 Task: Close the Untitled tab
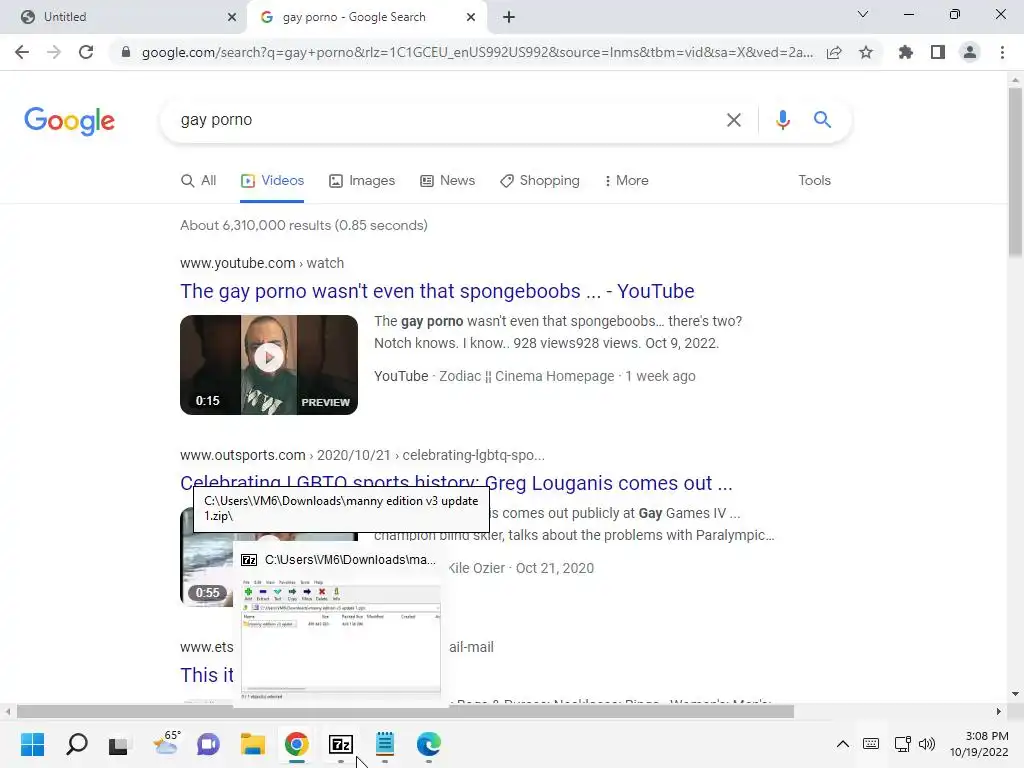pos(232,17)
